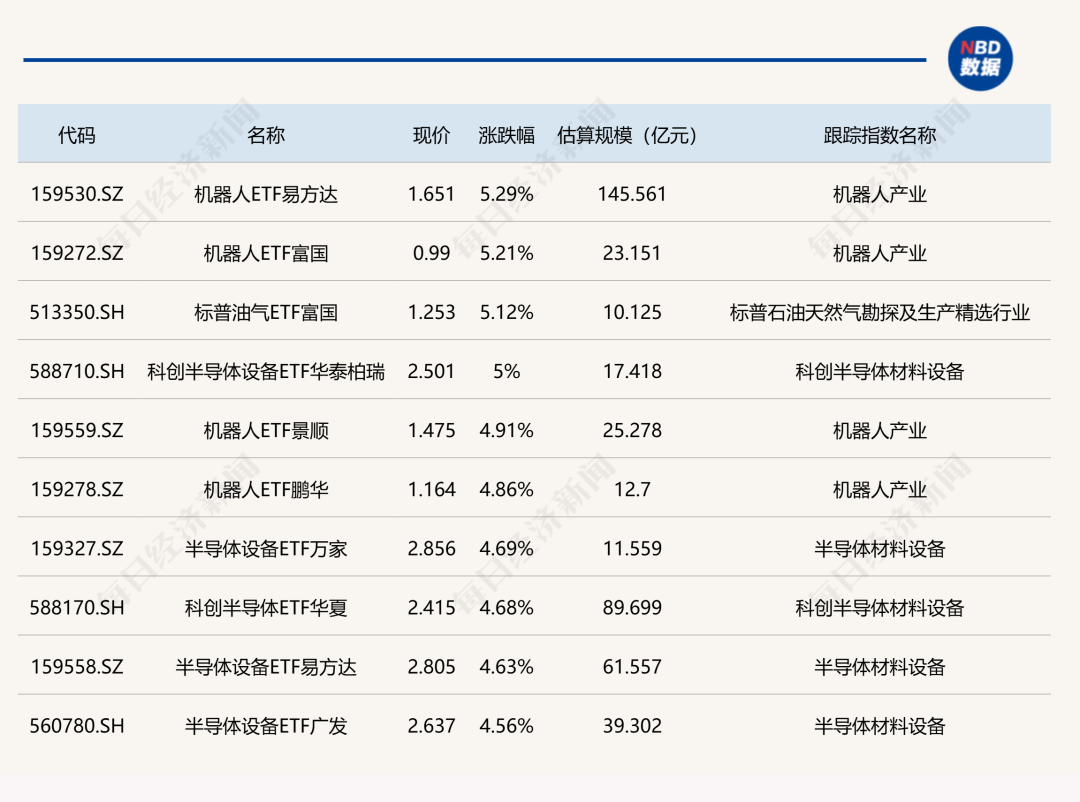This screenshot has width=1080, height=802.
Task: Click change value 4.68%
Action: point(506,608)
